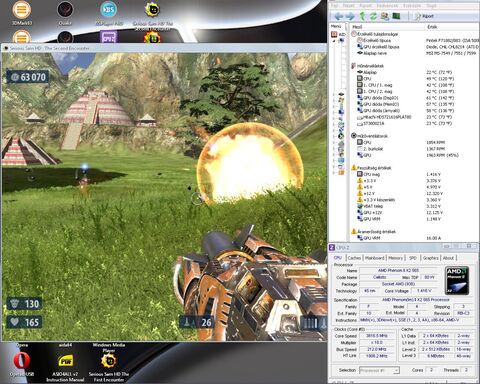Viewport: 480px width, 384px height.
Task: Click the Core Speed value in CPU-Z
Action: pyautogui.click(x=377, y=336)
